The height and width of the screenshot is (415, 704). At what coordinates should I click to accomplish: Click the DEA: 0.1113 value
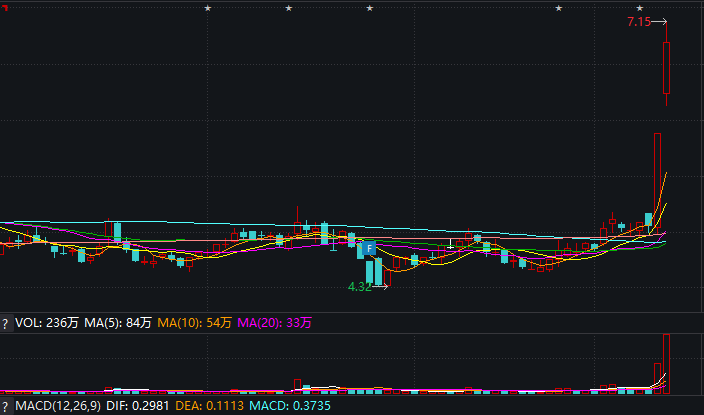click(x=209, y=406)
